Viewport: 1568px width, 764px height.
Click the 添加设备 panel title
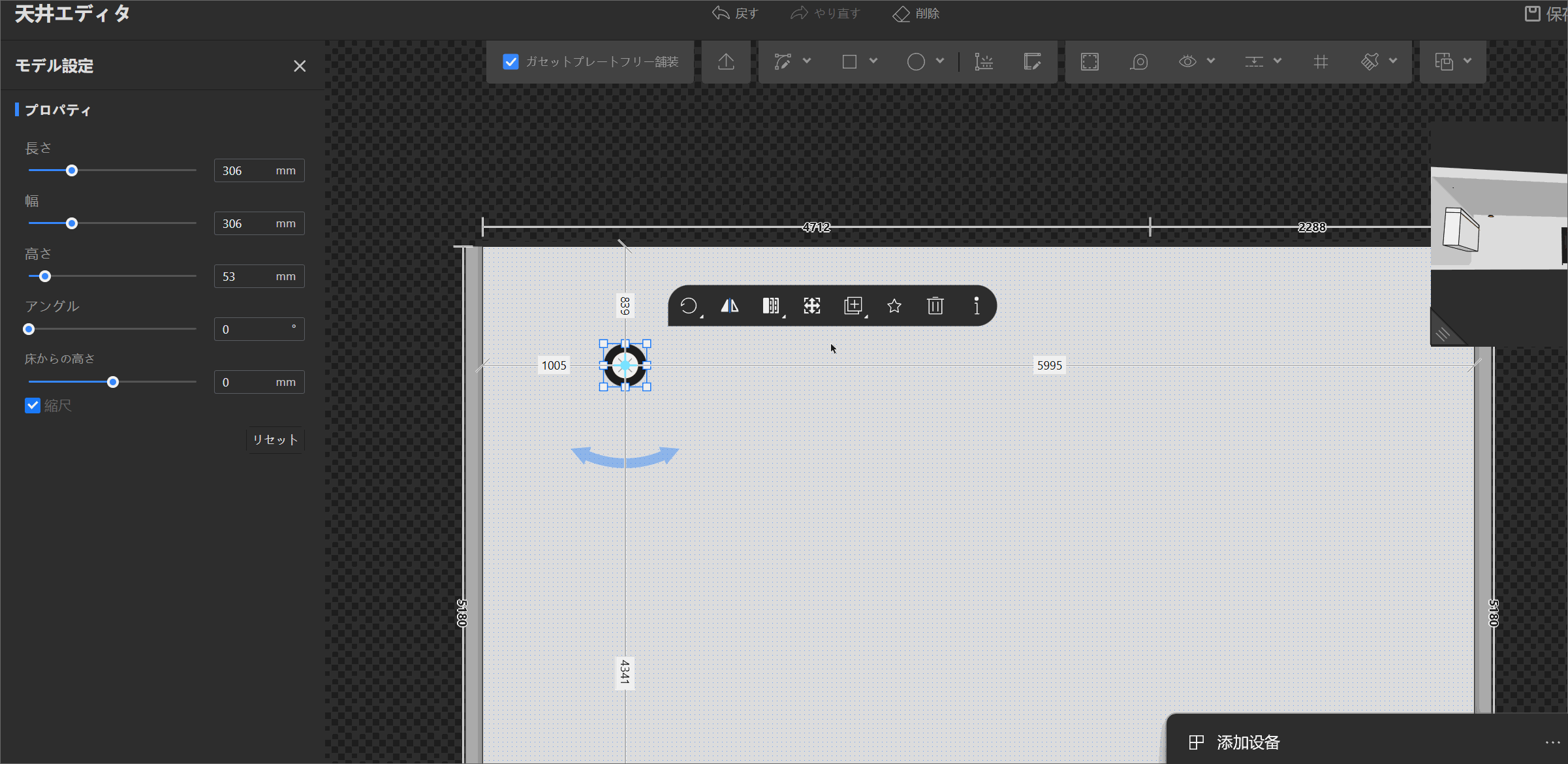point(1248,742)
